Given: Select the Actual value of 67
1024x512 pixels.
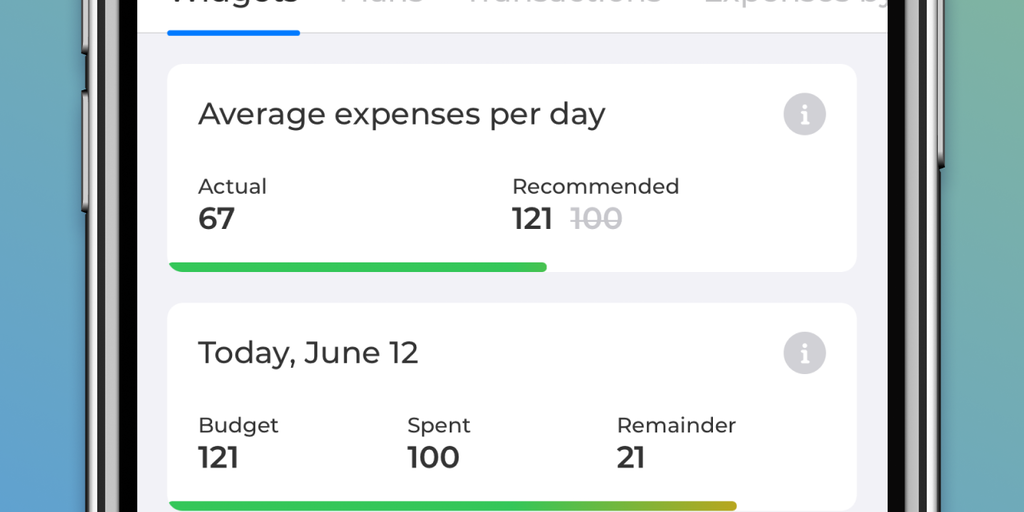Looking at the screenshot, I should 216,219.
